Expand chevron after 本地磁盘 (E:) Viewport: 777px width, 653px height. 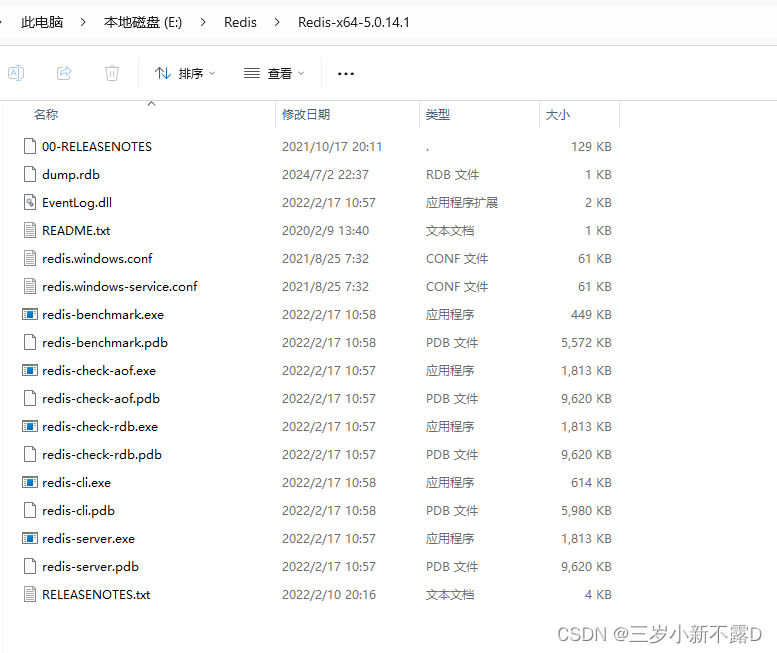pos(203,22)
